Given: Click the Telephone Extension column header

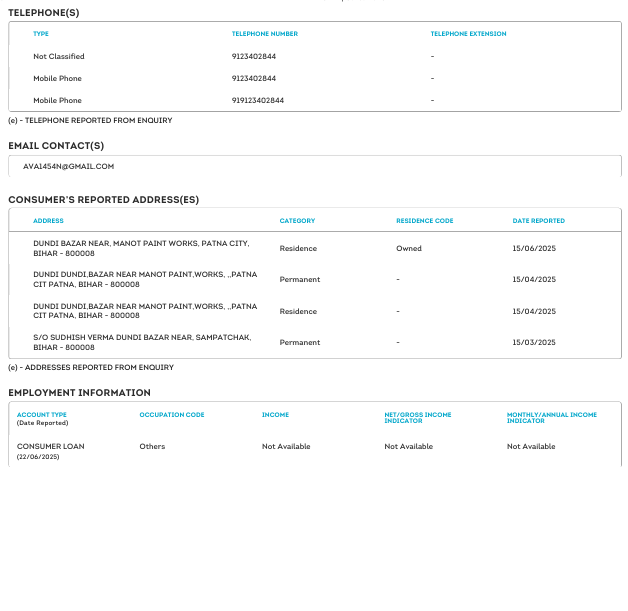Looking at the screenshot, I should tap(468, 34).
